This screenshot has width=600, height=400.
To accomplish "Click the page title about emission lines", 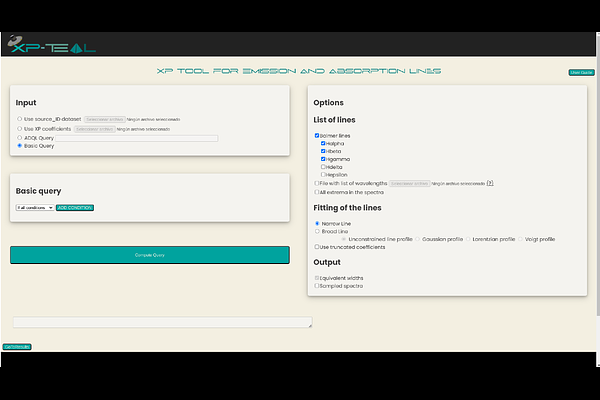I will [x=299, y=71].
